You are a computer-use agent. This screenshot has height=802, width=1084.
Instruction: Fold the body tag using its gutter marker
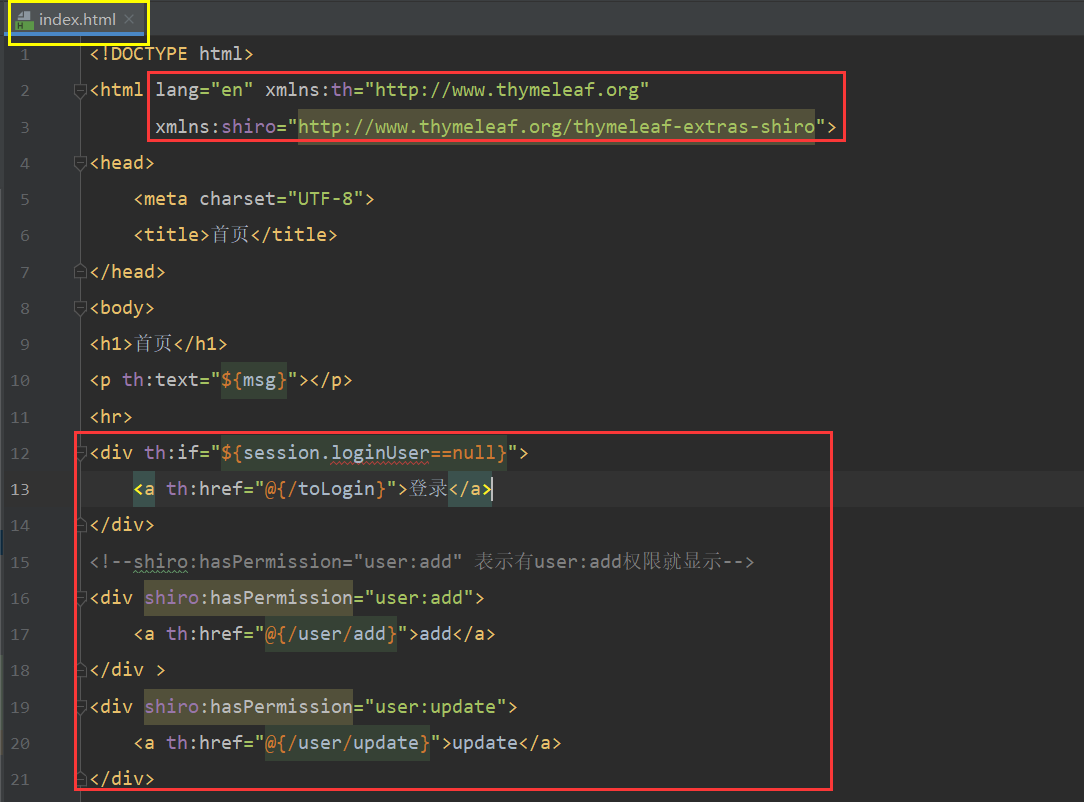[80, 308]
